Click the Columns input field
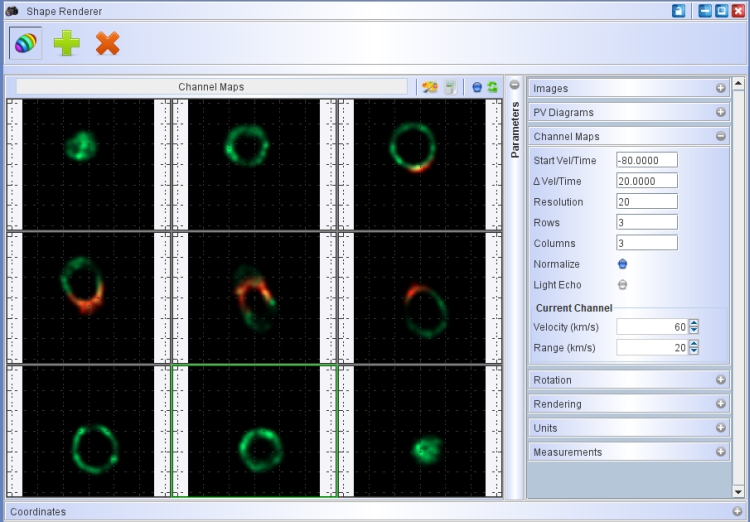 tap(647, 243)
